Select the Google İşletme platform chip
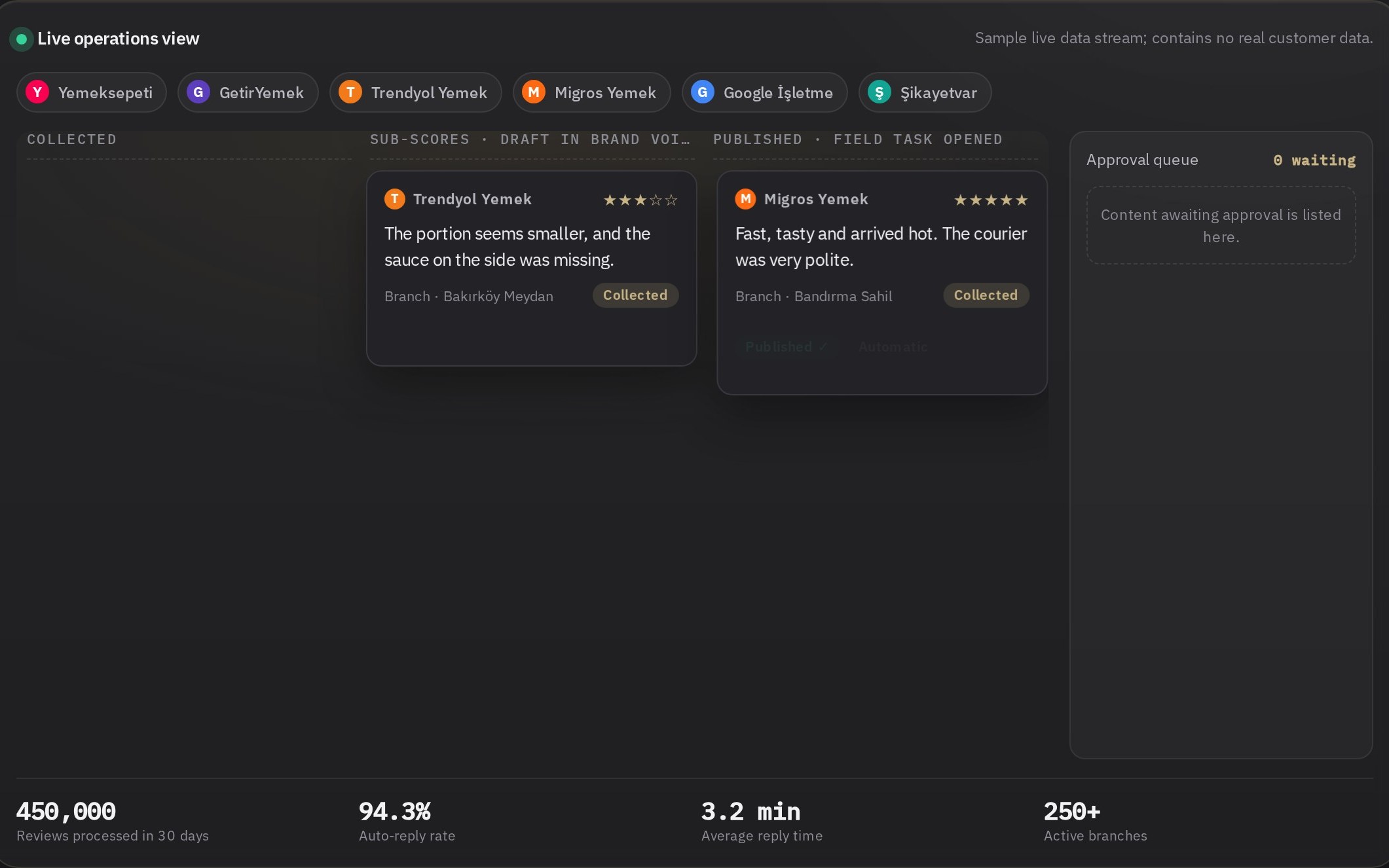 (765, 92)
